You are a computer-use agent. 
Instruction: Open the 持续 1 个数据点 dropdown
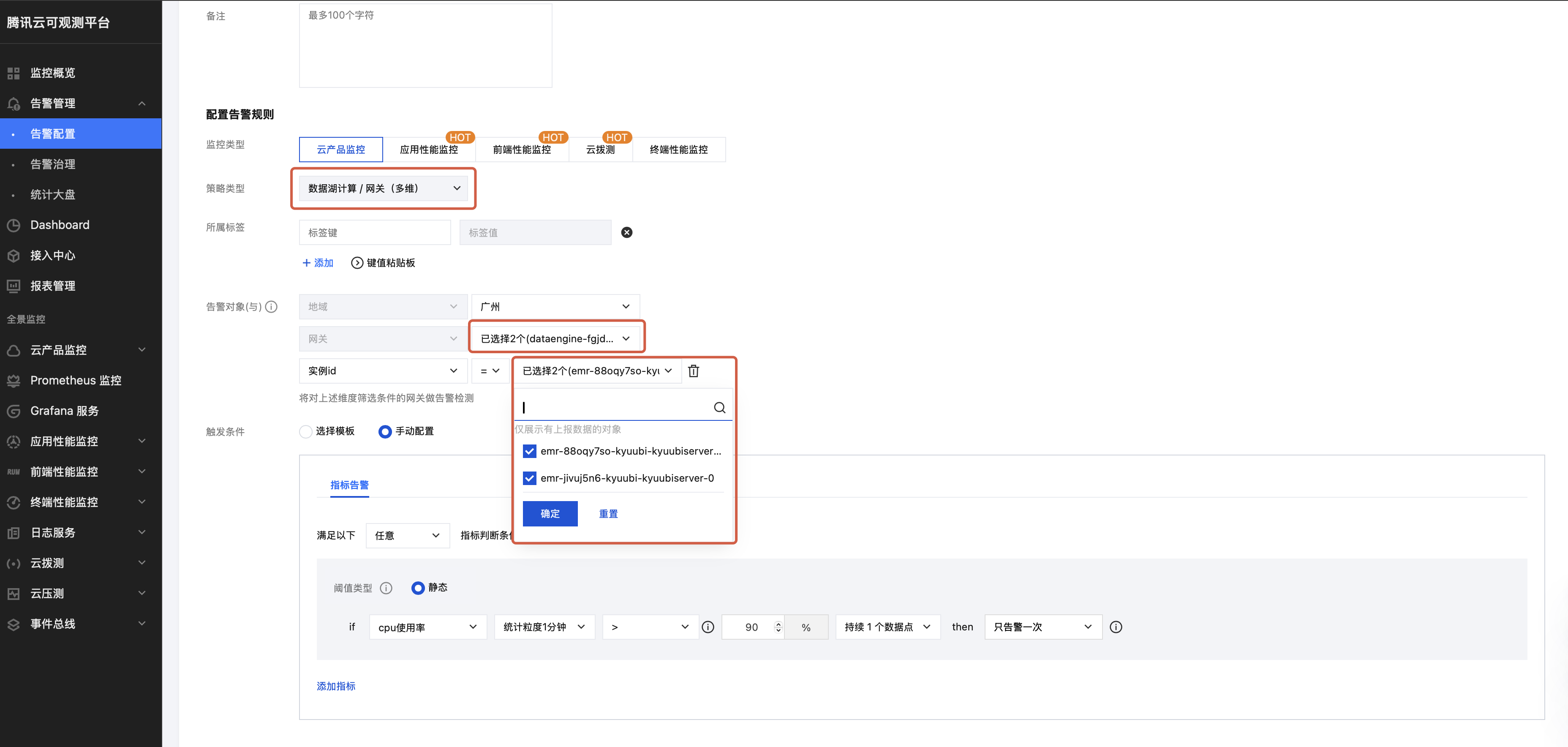[888, 627]
